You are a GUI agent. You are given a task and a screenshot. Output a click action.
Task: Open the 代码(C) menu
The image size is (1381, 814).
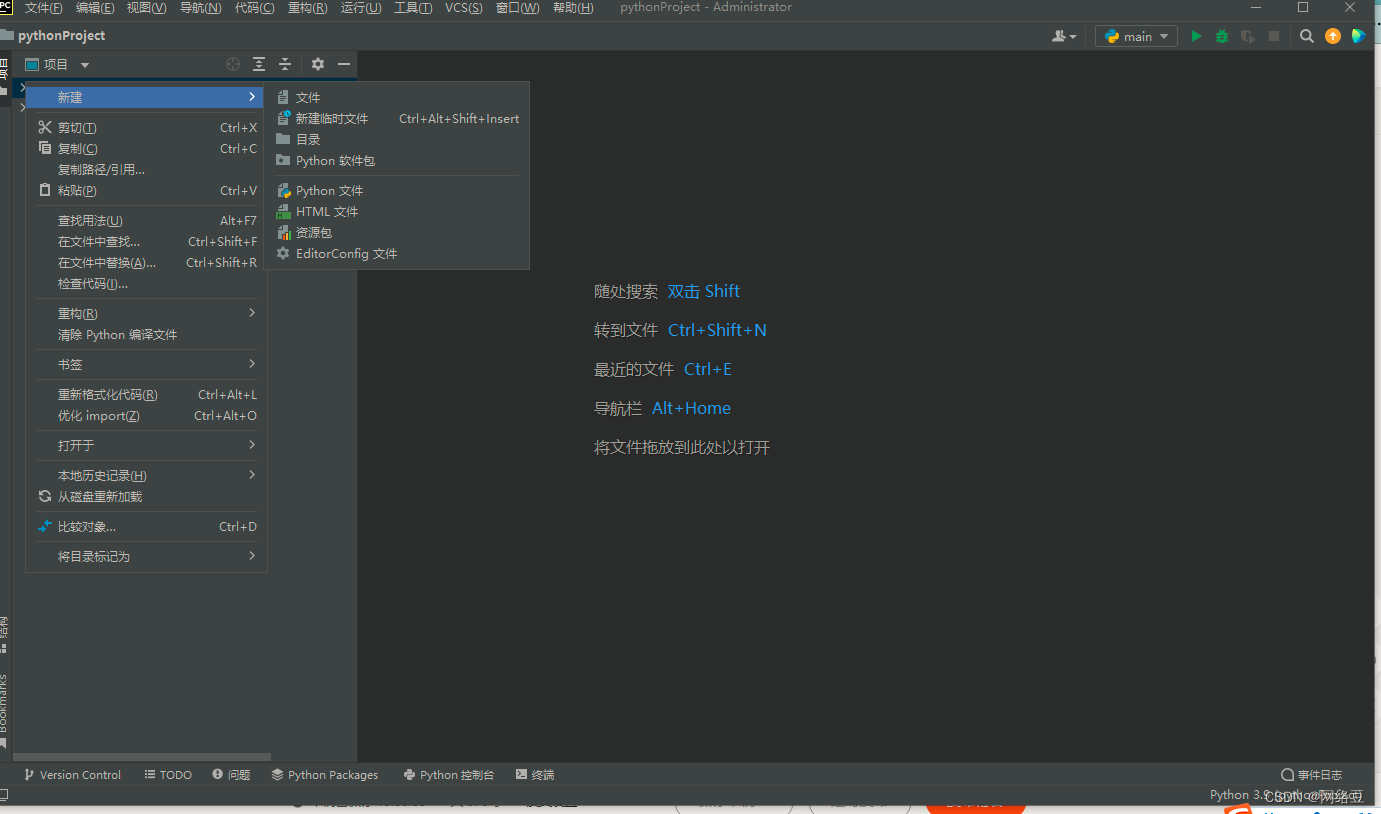[254, 8]
